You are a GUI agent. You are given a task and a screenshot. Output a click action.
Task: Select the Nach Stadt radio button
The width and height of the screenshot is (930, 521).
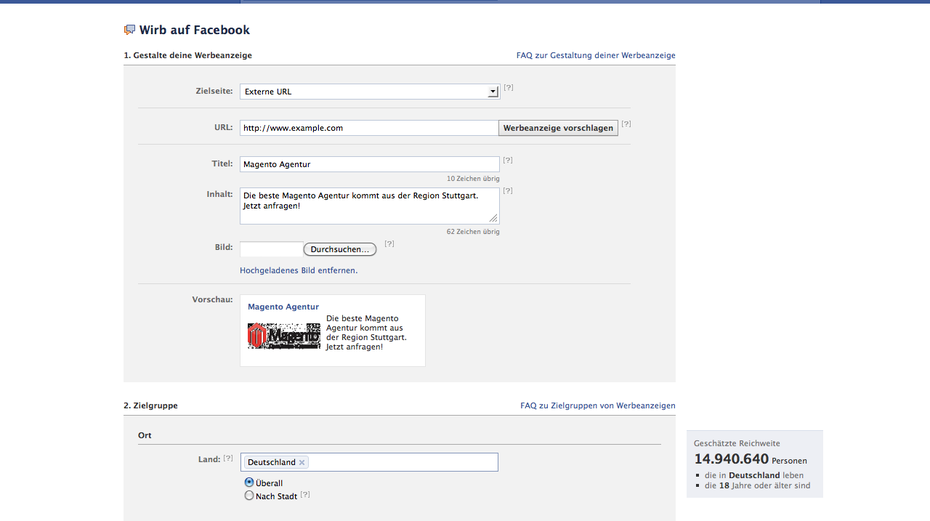point(249,495)
